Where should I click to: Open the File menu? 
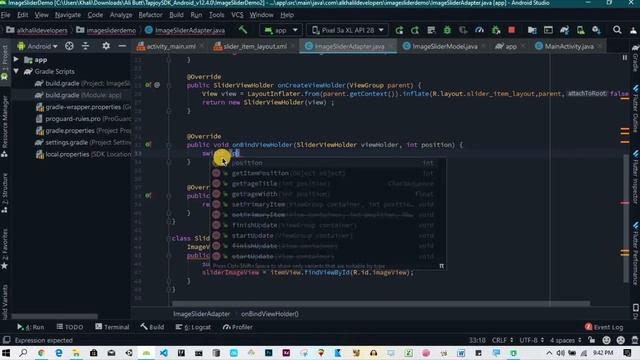5,15
